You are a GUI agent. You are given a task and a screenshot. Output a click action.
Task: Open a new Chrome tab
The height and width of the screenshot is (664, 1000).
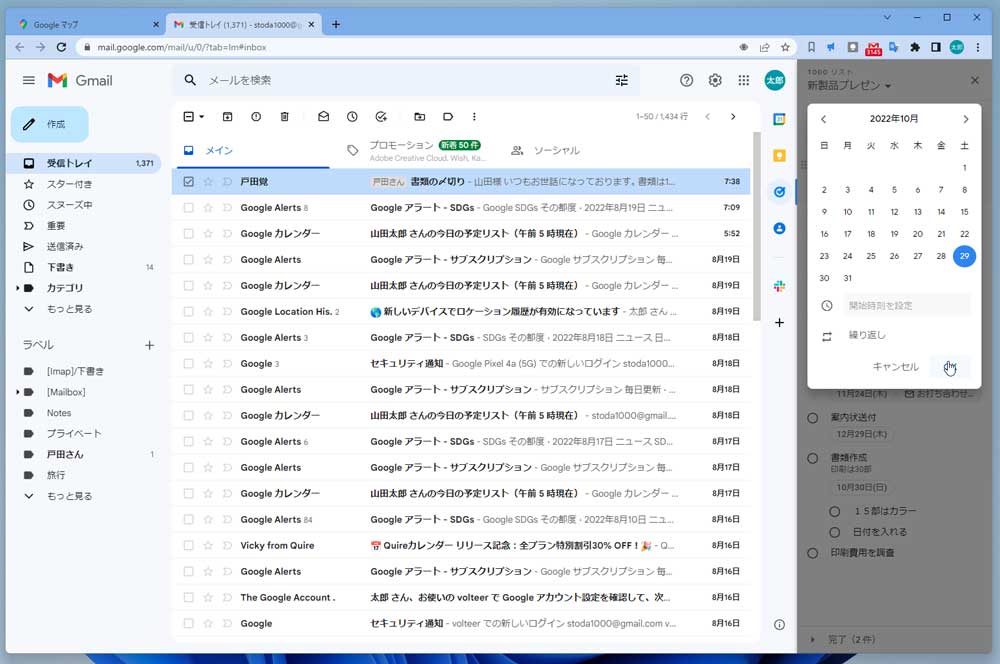336,25
